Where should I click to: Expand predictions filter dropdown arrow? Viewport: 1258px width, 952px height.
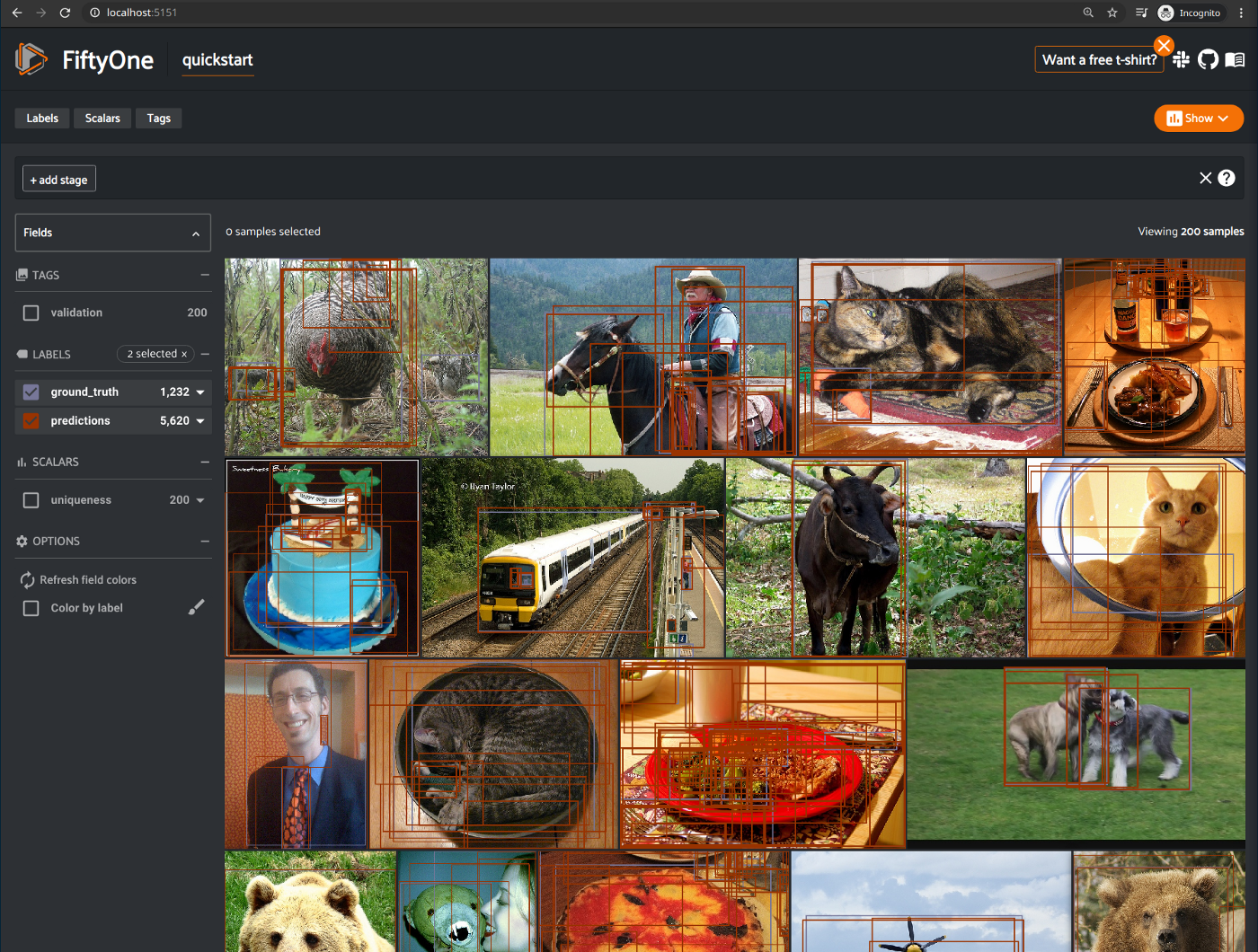200,421
